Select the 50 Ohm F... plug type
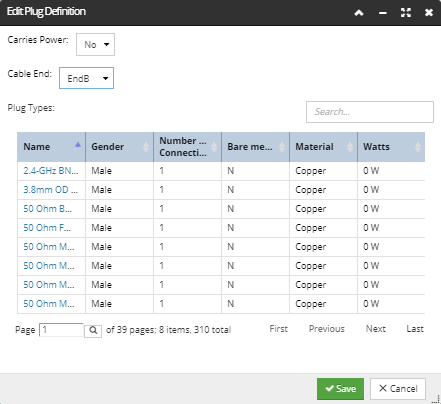Viewport: 441px width, 404px height. tap(47, 228)
